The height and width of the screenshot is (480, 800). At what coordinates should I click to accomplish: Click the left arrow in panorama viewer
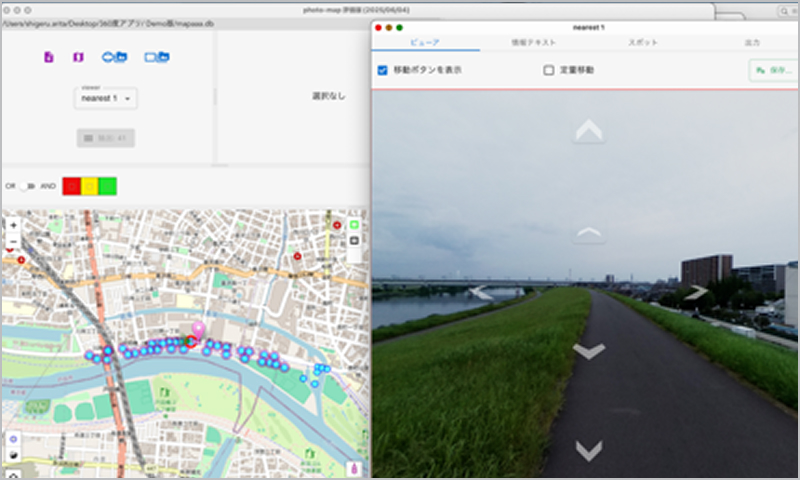[x=481, y=292]
